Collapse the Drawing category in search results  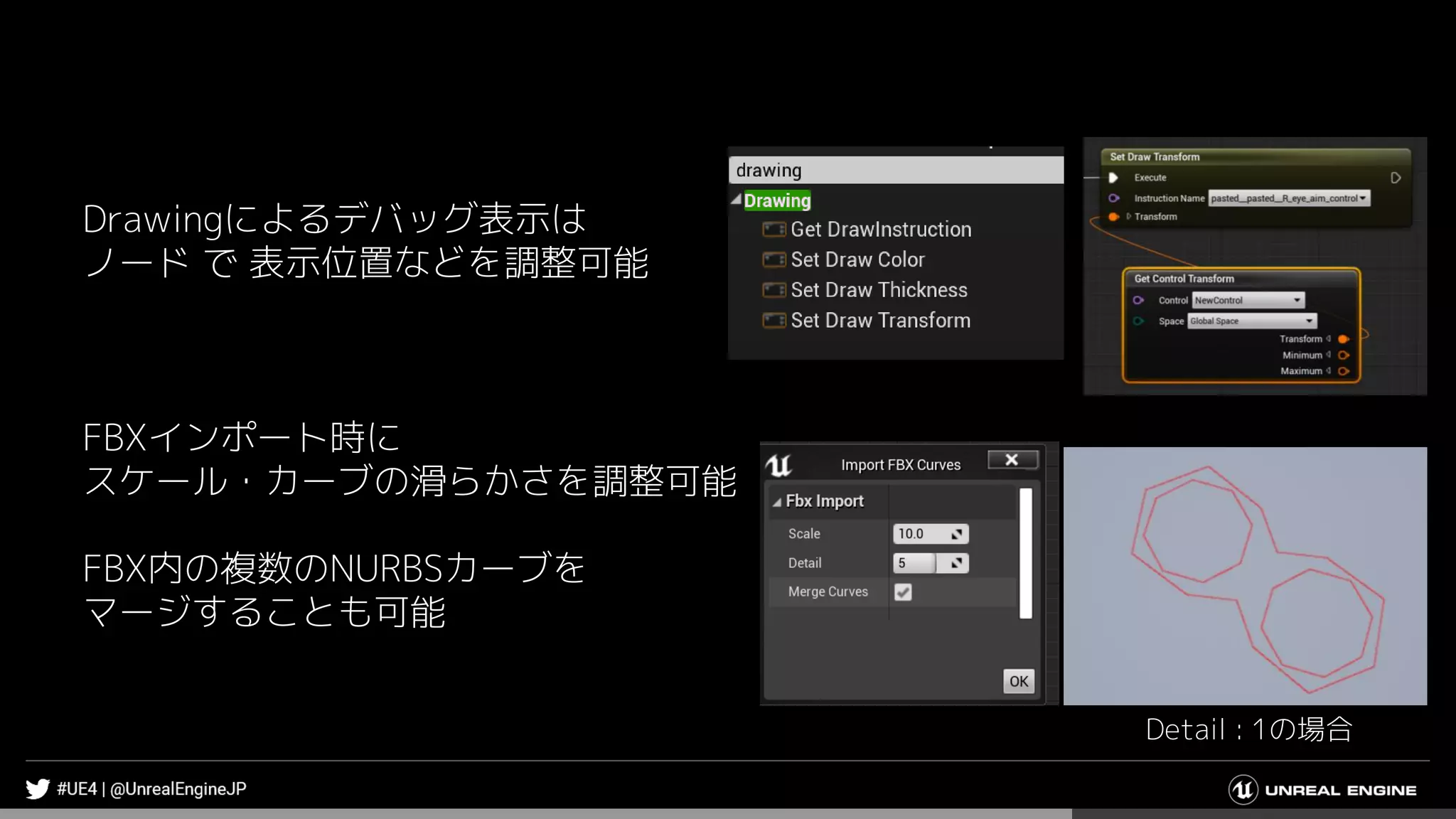coord(737,200)
